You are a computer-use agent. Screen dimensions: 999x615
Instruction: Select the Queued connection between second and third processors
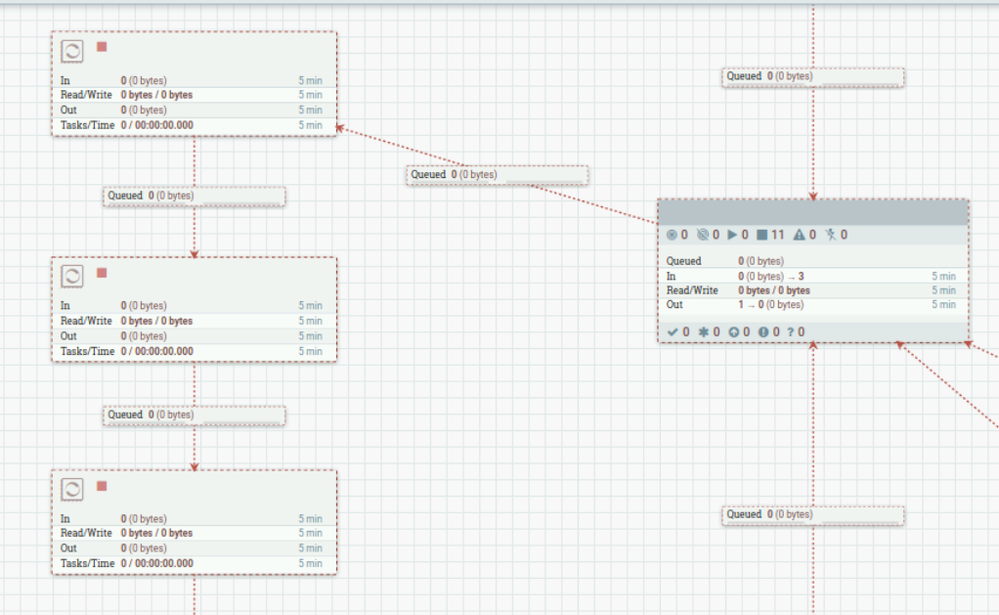click(x=194, y=416)
